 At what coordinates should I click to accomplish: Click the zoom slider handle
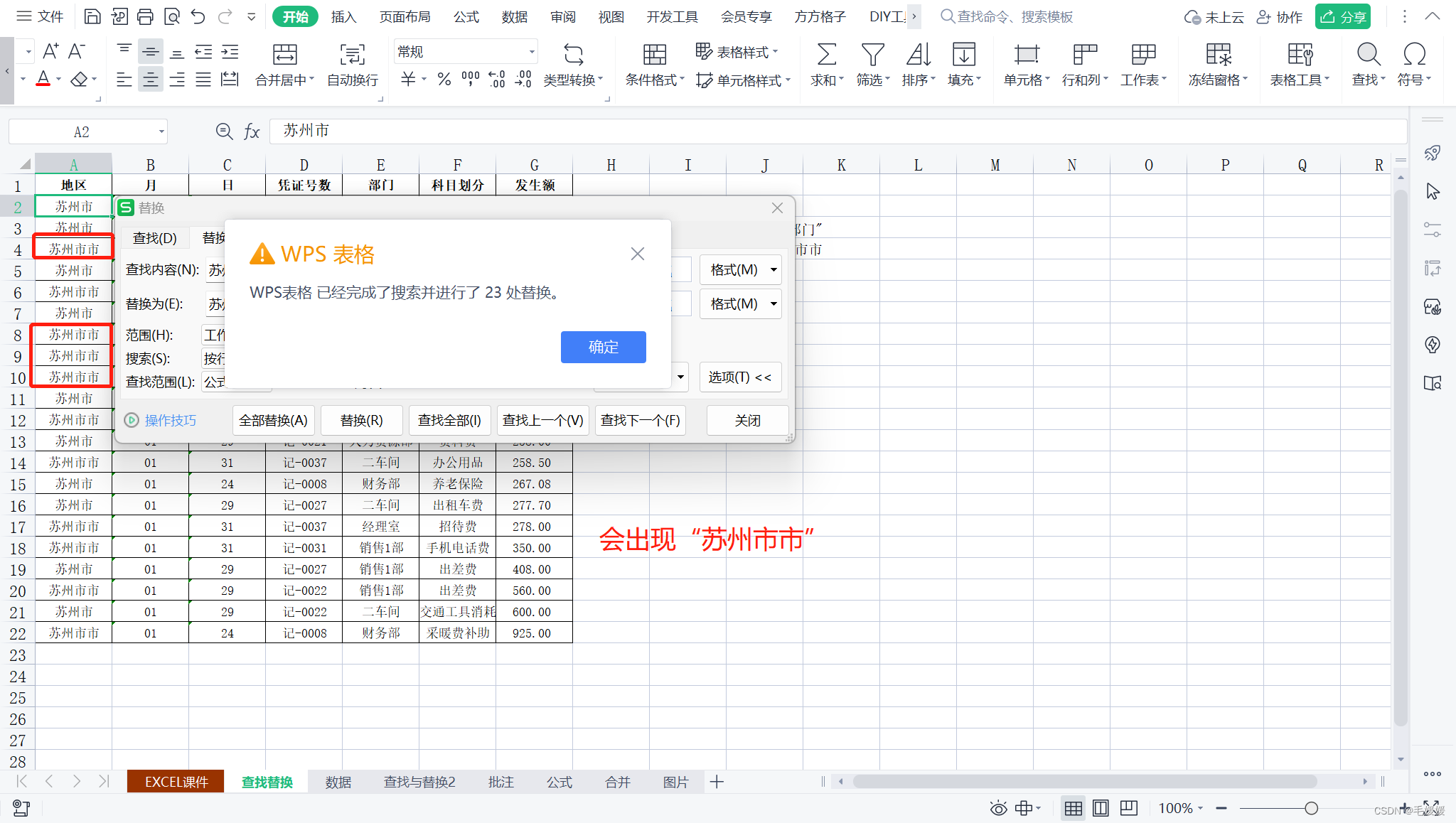1311,808
